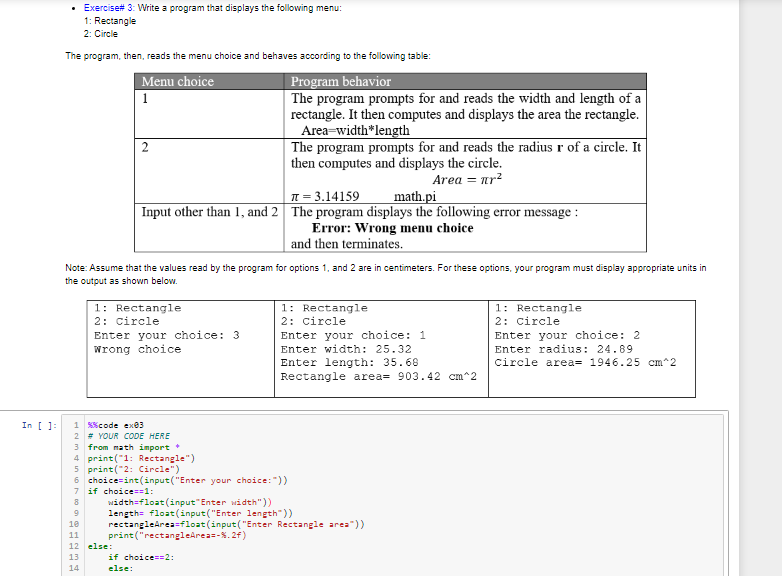Click the 'In [ ]:' cell prompt
The image size is (782, 576).
click(x=39, y=425)
